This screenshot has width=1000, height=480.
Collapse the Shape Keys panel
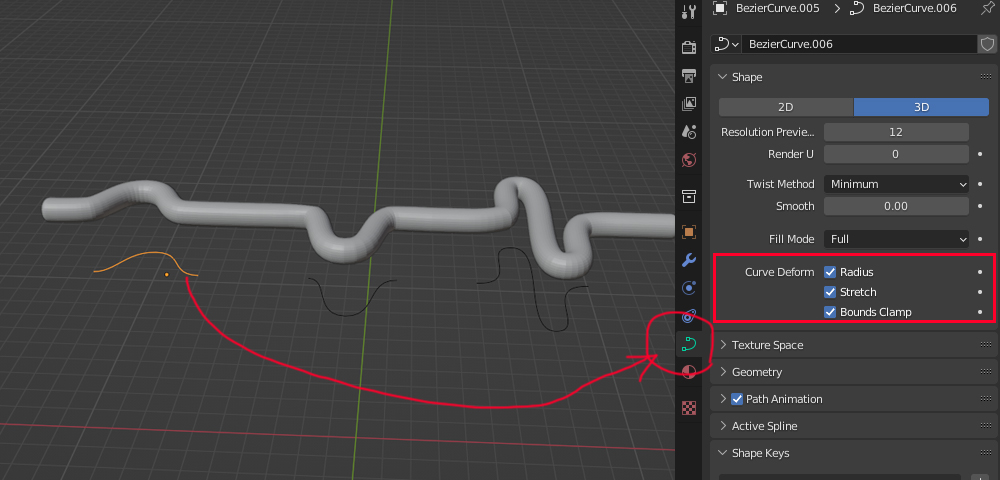723,453
